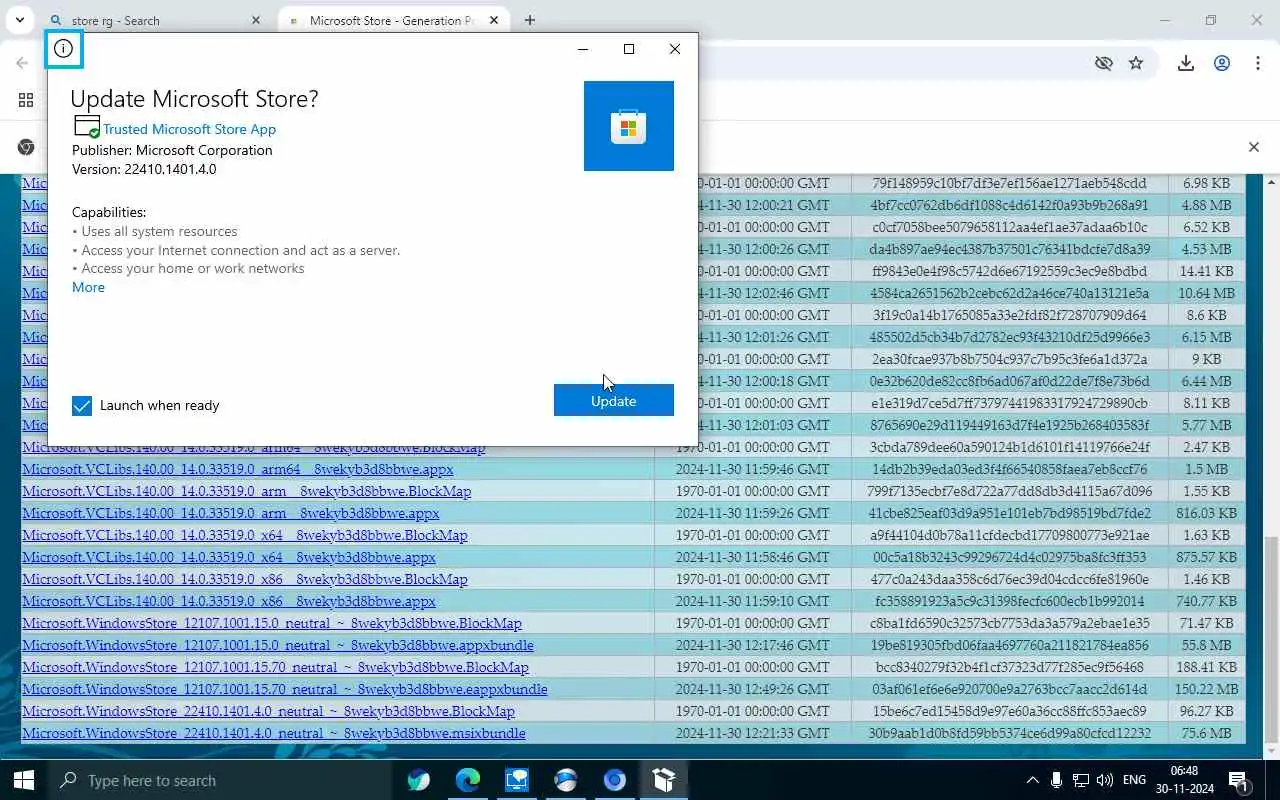This screenshot has height=800, width=1280.
Task: Open Chrome downloads icon
Action: click(1186, 63)
